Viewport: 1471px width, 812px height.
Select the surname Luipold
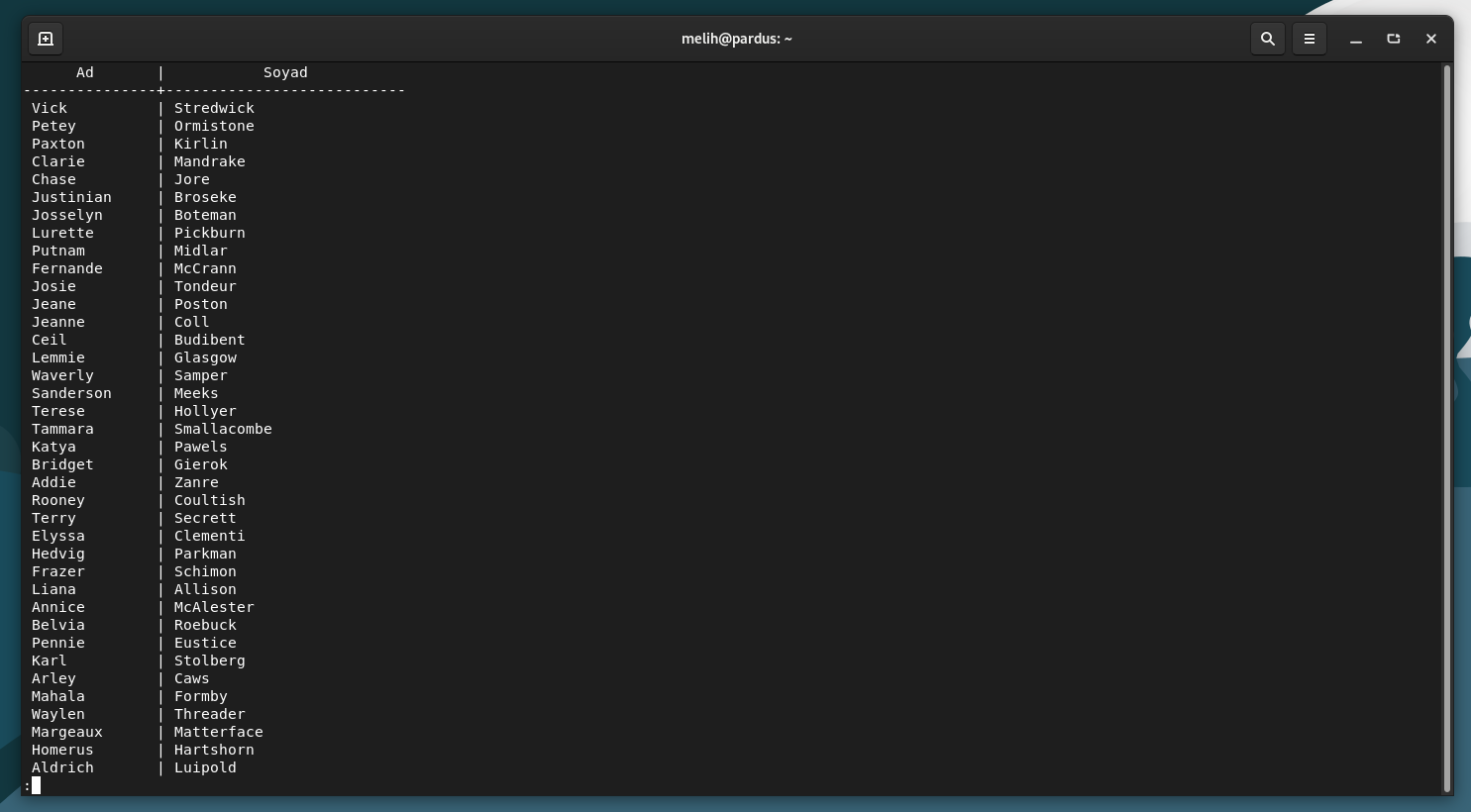coord(205,767)
